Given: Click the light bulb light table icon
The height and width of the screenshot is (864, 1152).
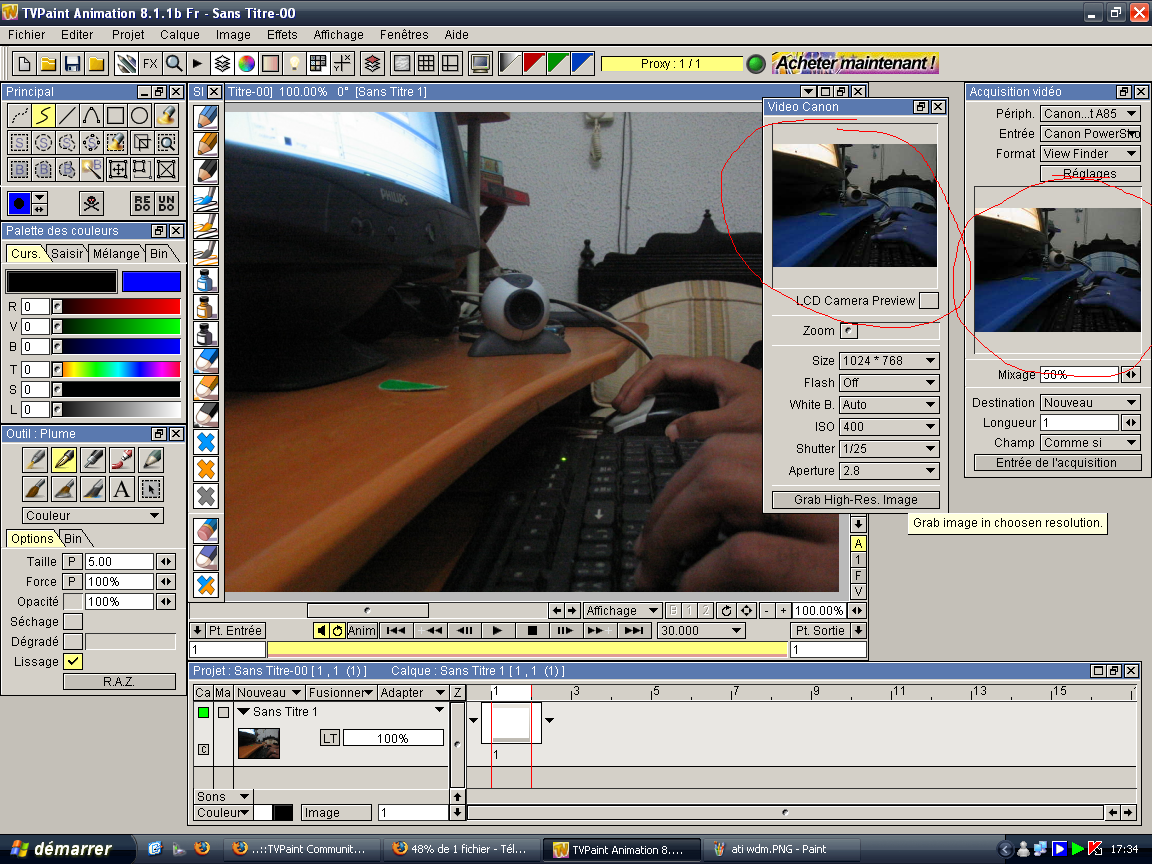Looking at the screenshot, I should pos(294,64).
